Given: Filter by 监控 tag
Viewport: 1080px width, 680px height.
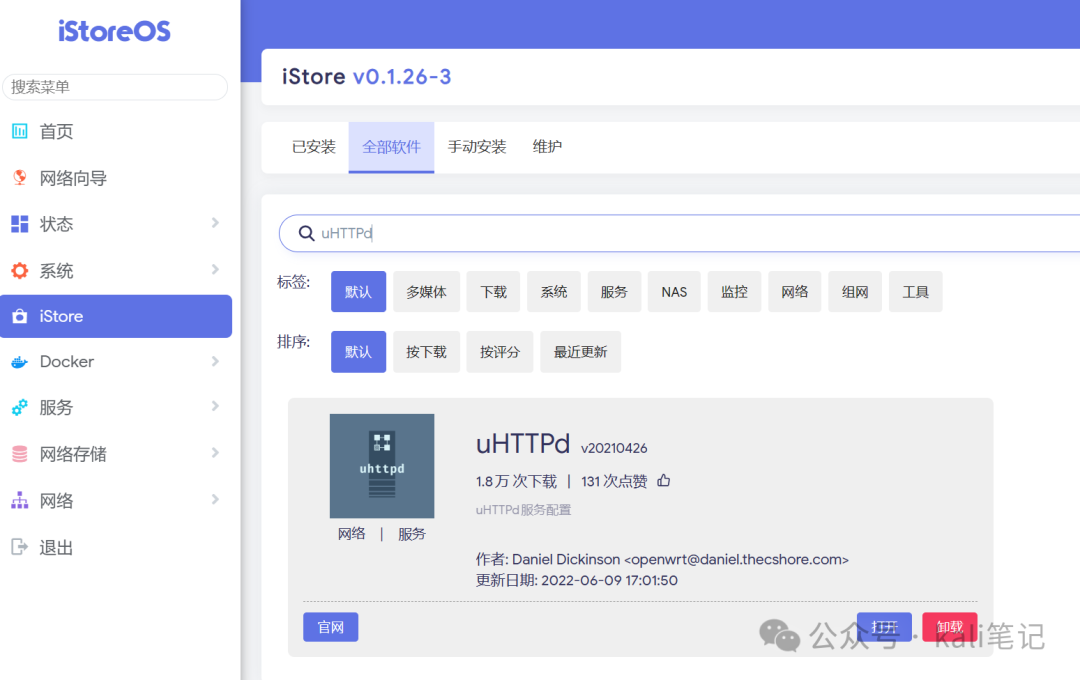Looking at the screenshot, I should (x=734, y=291).
